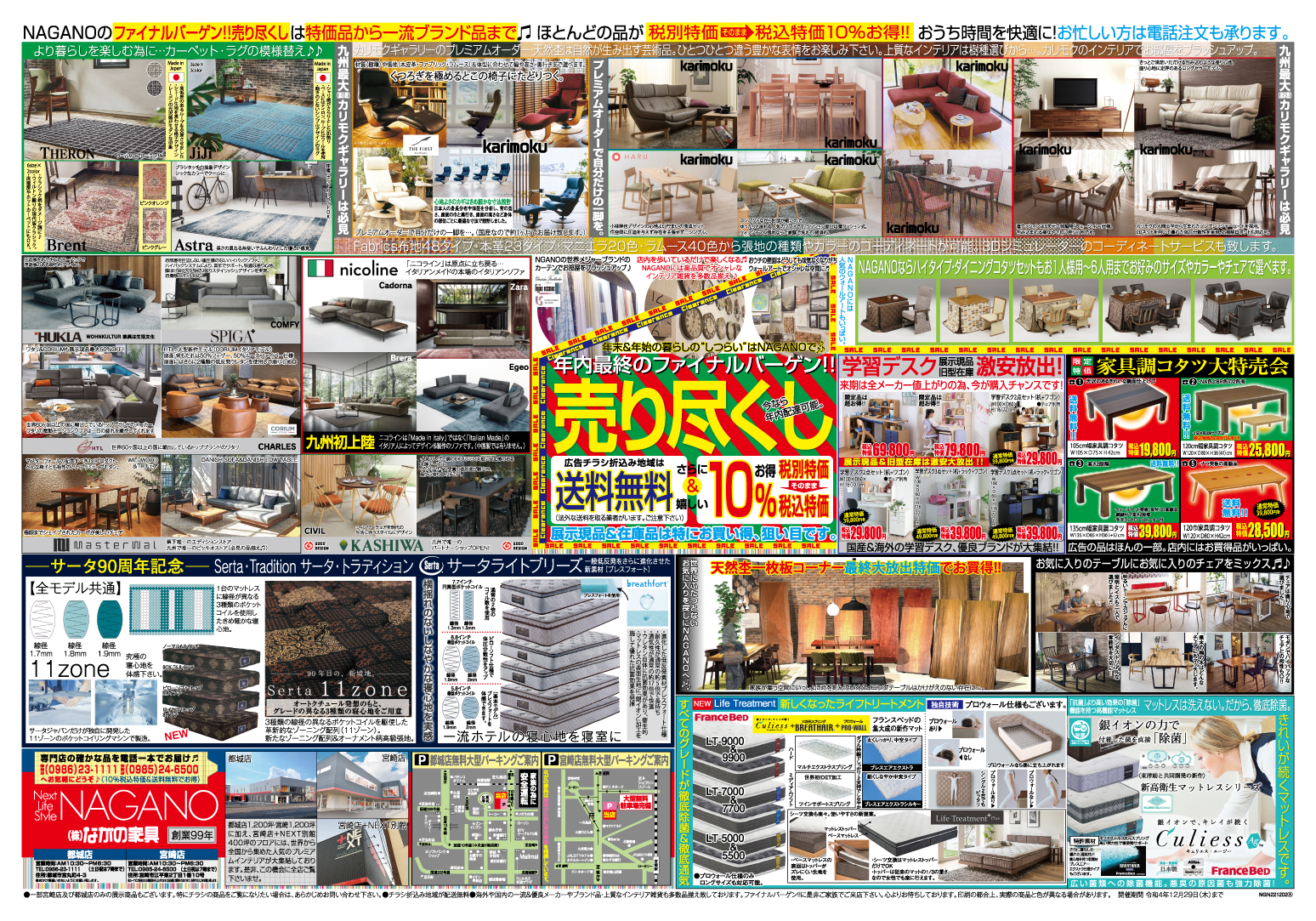Click the JiJi rug name
This screenshot has width=1316, height=921.
tap(201, 152)
